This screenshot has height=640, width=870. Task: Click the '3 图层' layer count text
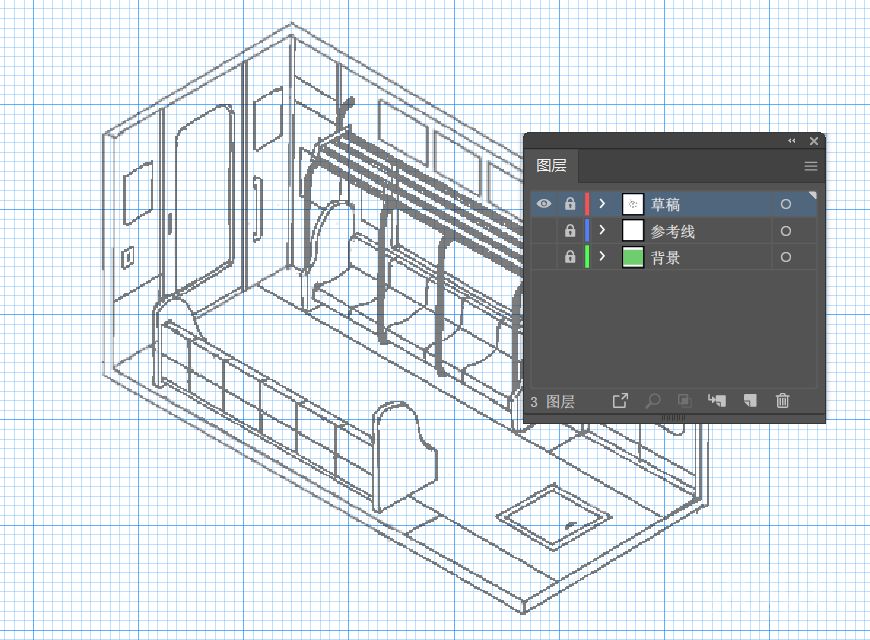coord(552,401)
